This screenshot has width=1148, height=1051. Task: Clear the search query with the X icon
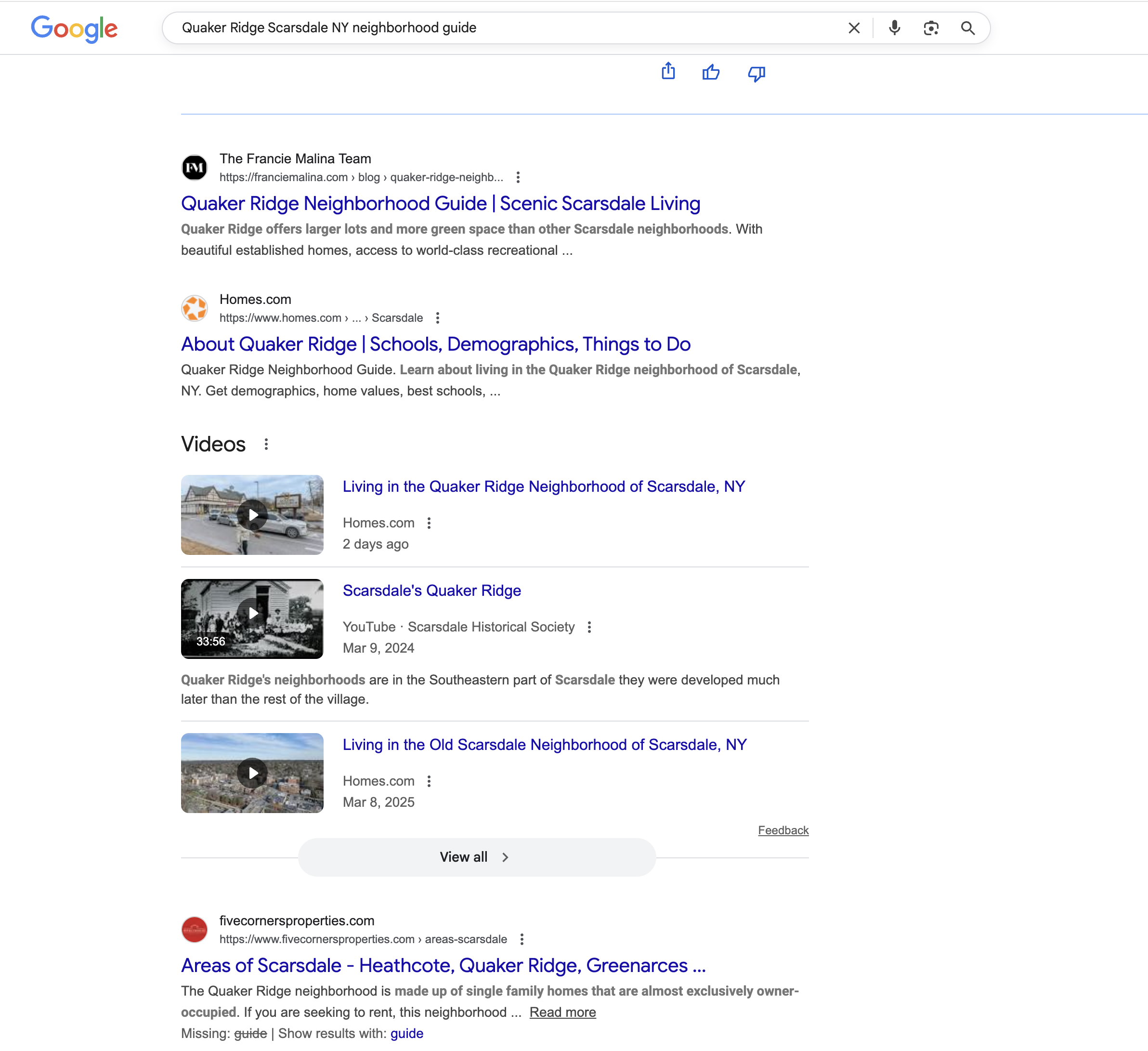click(854, 27)
